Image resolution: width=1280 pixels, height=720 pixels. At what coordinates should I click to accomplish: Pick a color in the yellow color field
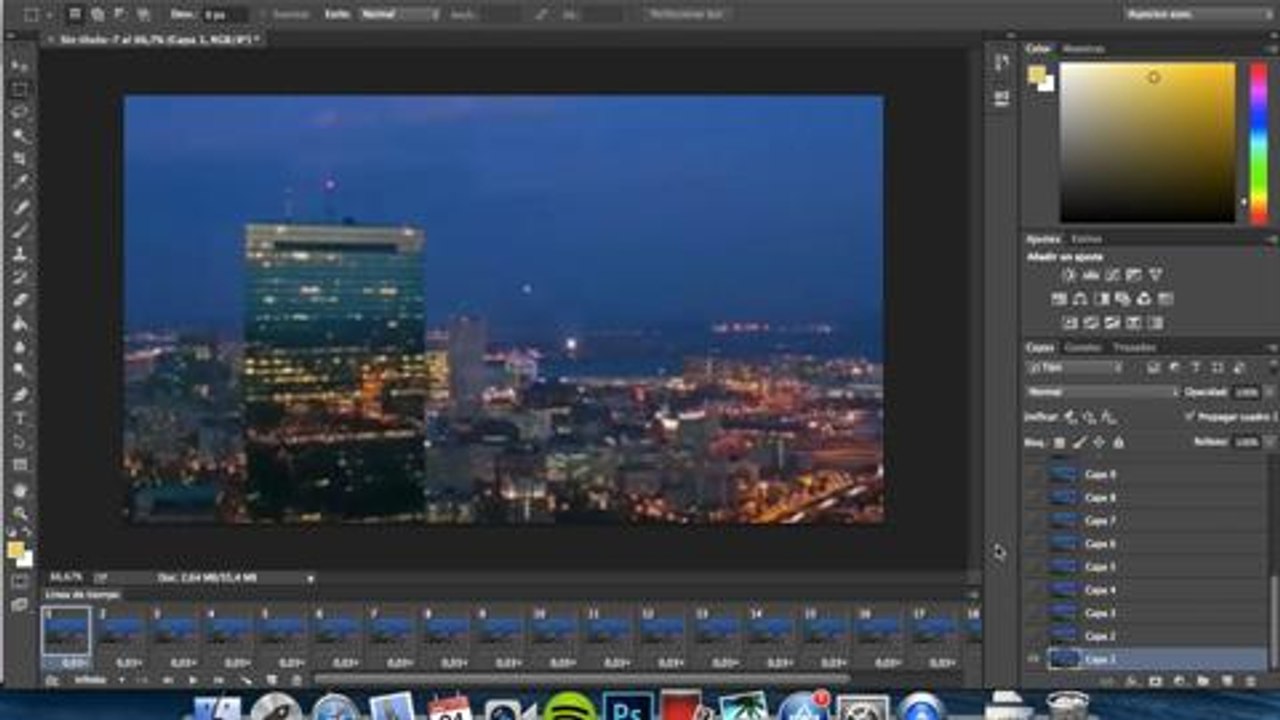coord(1147,142)
